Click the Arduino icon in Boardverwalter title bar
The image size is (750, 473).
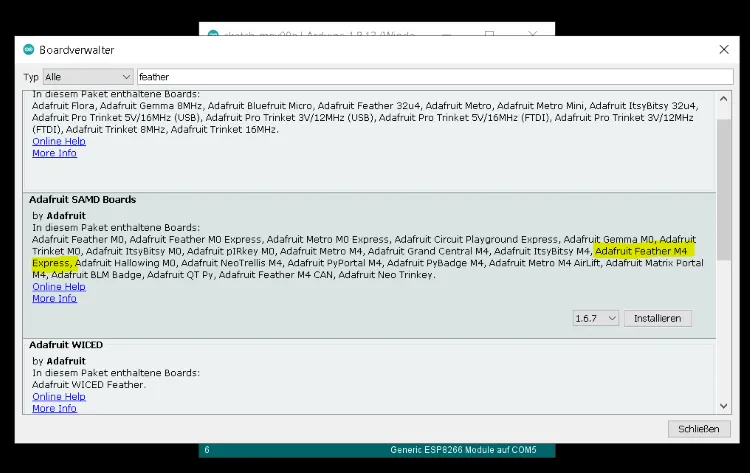[27, 49]
